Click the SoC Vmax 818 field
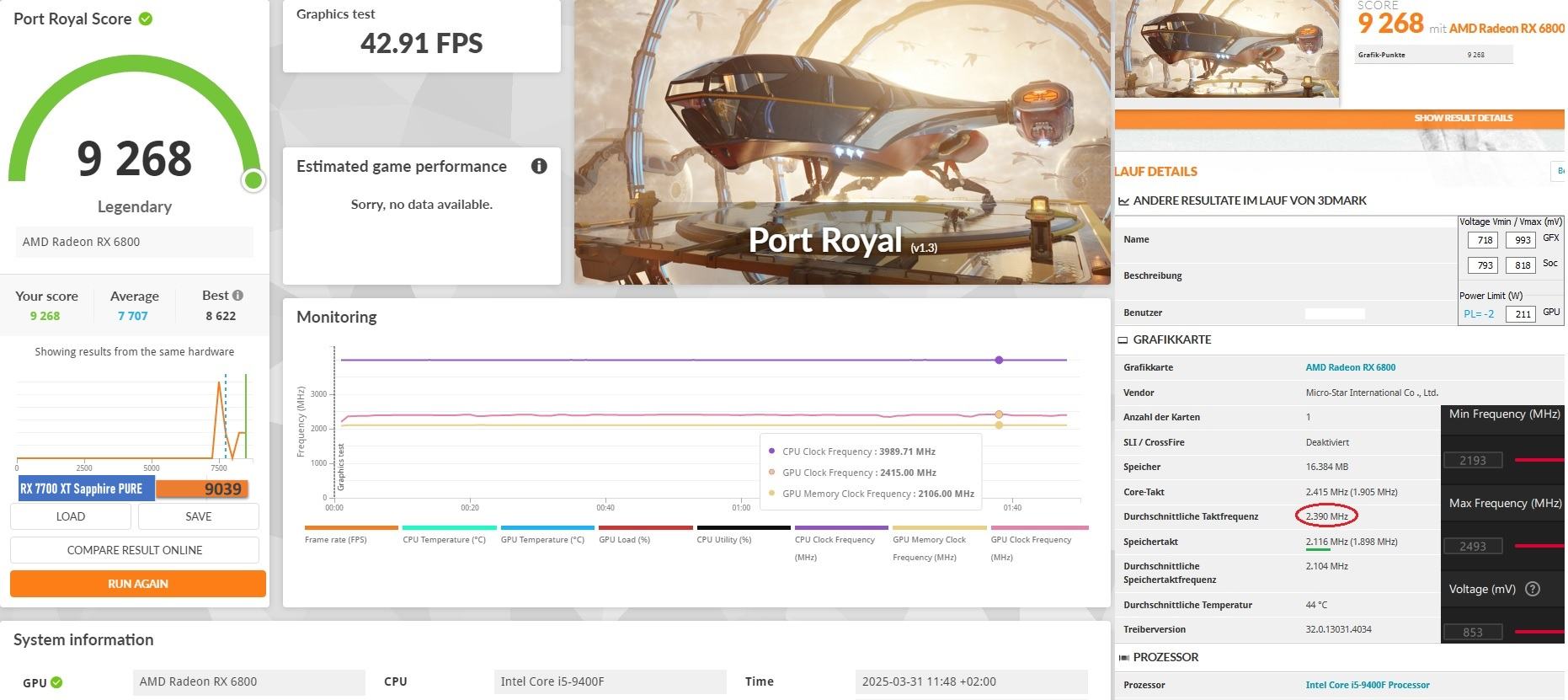This screenshot has height=700, width=1568. [1521, 265]
